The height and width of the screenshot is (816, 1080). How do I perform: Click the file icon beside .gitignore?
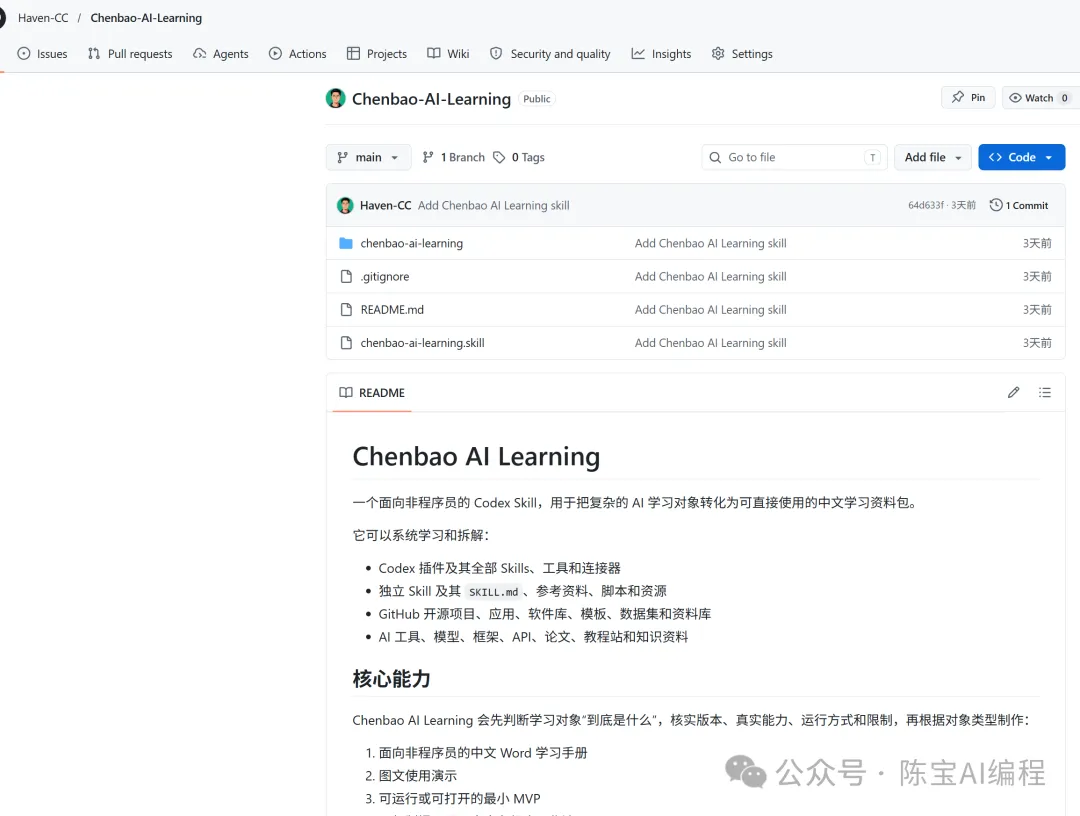(x=346, y=276)
